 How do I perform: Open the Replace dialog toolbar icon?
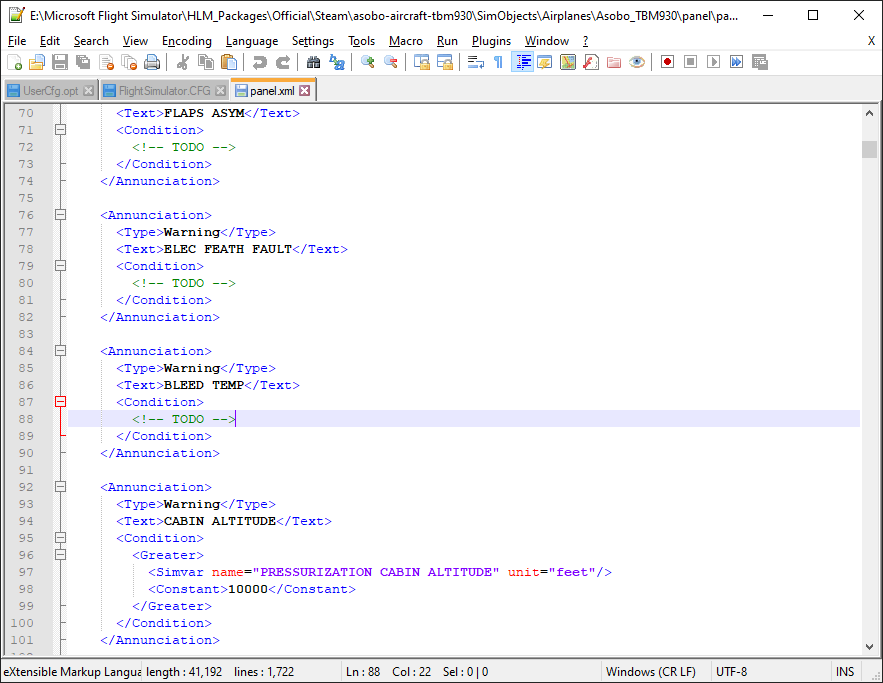pos(336,62)
